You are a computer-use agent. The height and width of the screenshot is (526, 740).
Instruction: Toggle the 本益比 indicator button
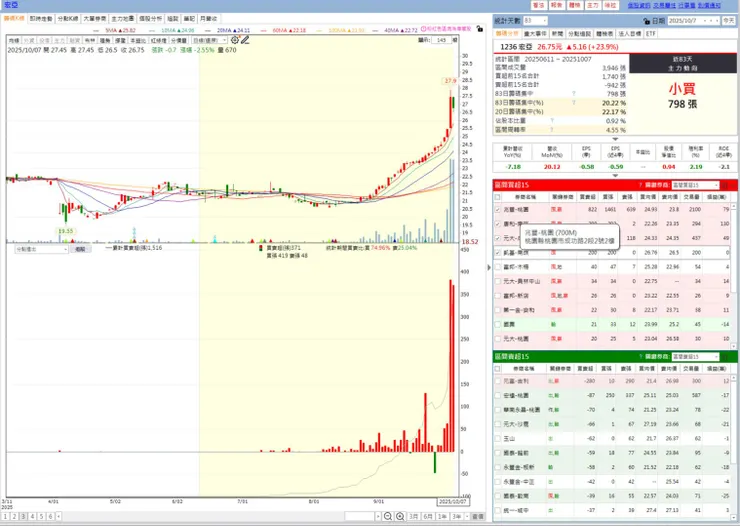coord(138,41)
